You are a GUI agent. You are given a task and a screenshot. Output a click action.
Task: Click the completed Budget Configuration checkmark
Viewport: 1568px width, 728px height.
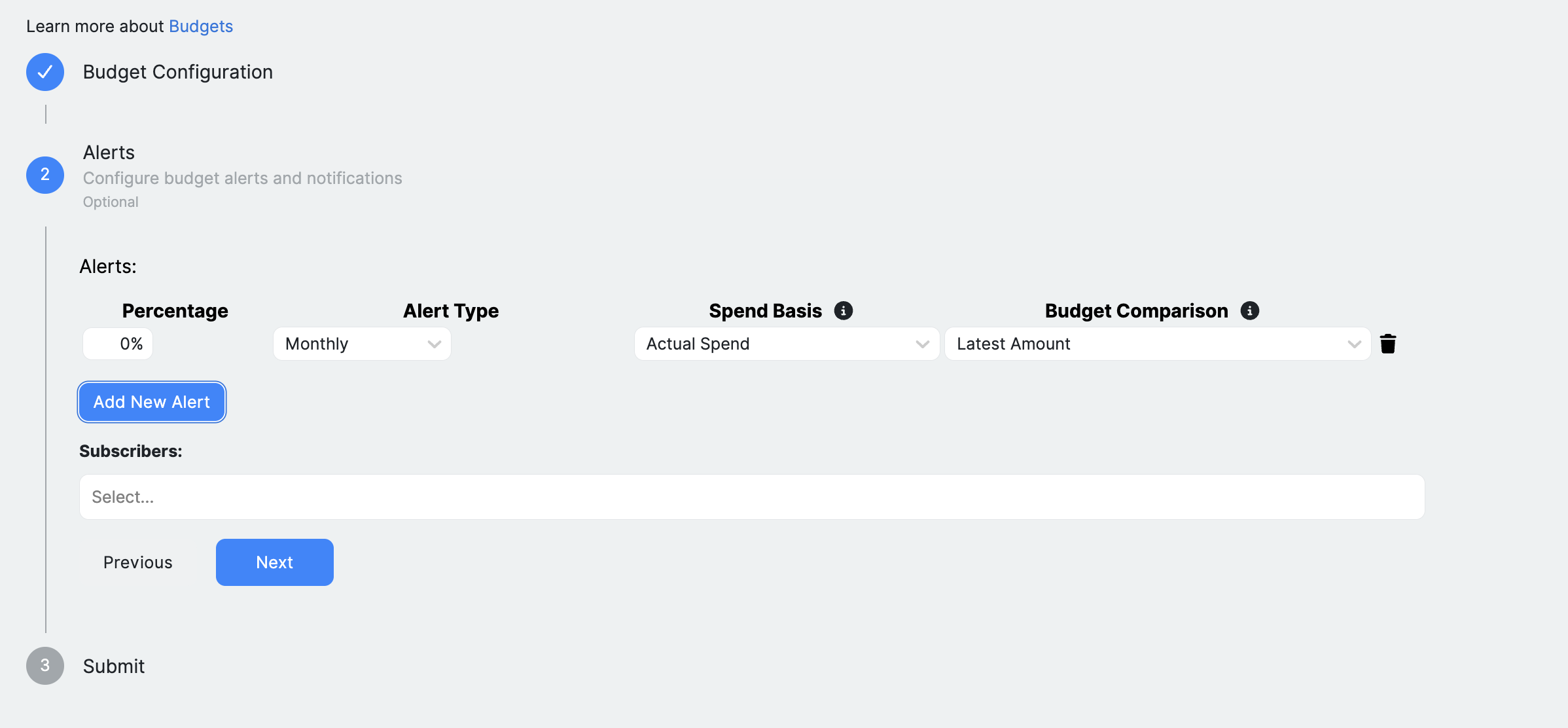pyautogui.click(x=45, y=72)
